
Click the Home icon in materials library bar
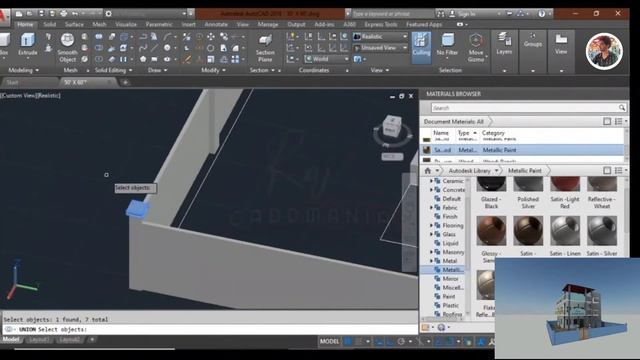[427, 171]
